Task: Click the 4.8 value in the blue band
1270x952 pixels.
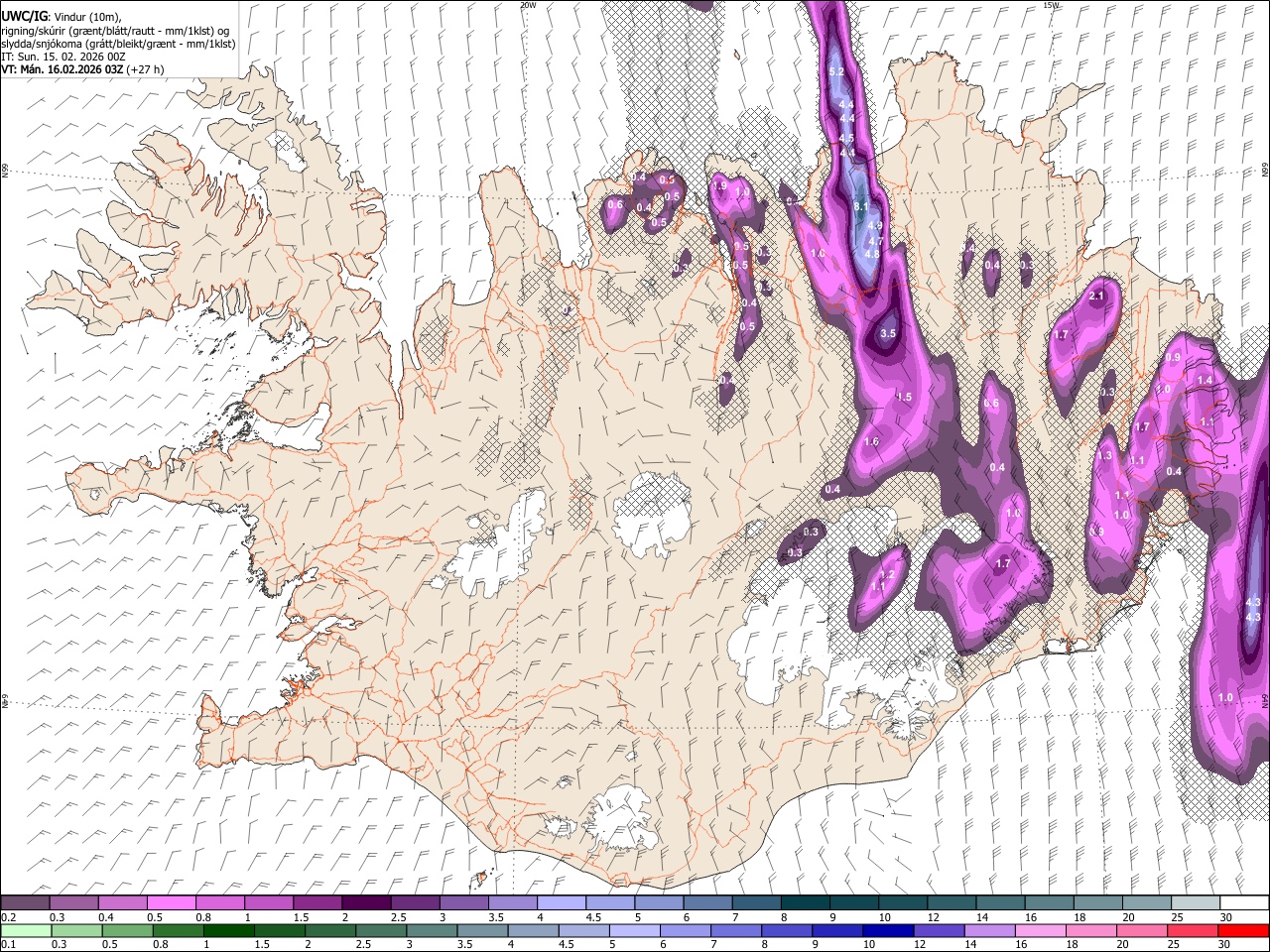Action: tap(872, 254)
